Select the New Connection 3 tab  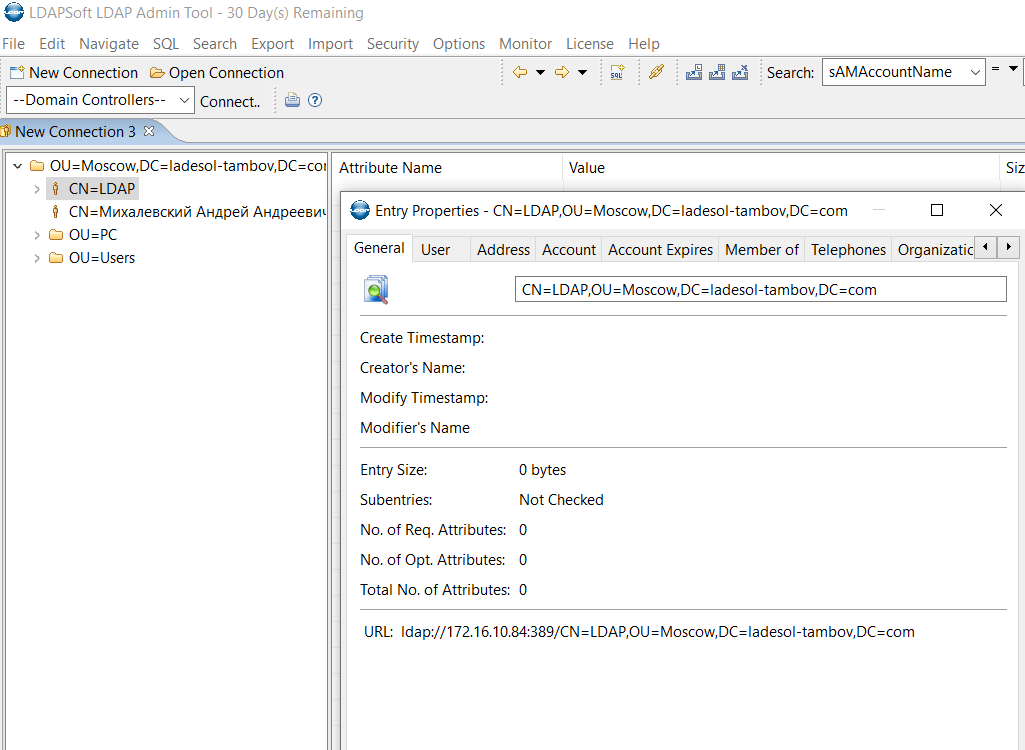pos(75,131)
